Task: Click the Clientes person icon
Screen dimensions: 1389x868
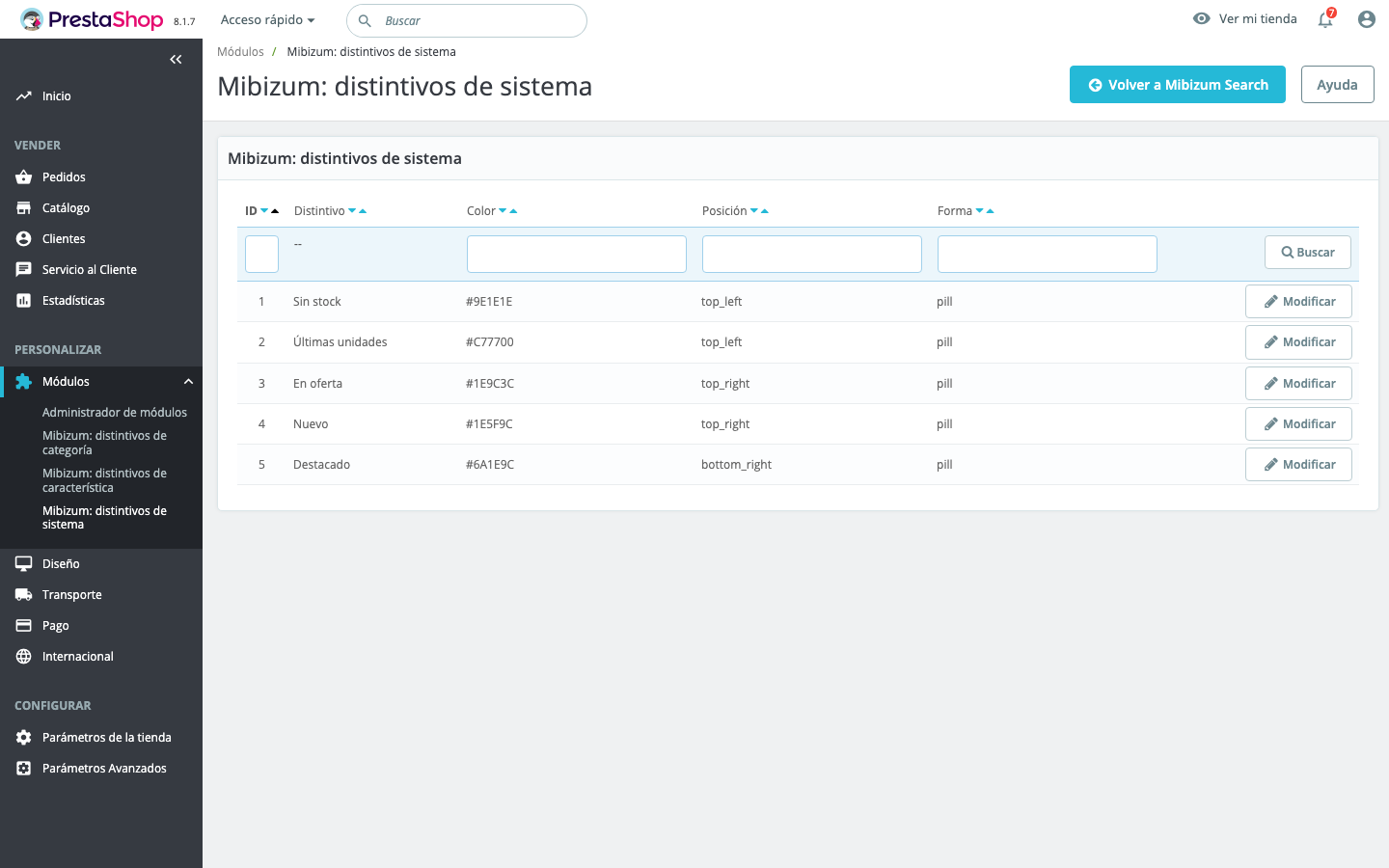Action: tap(24, 239)
